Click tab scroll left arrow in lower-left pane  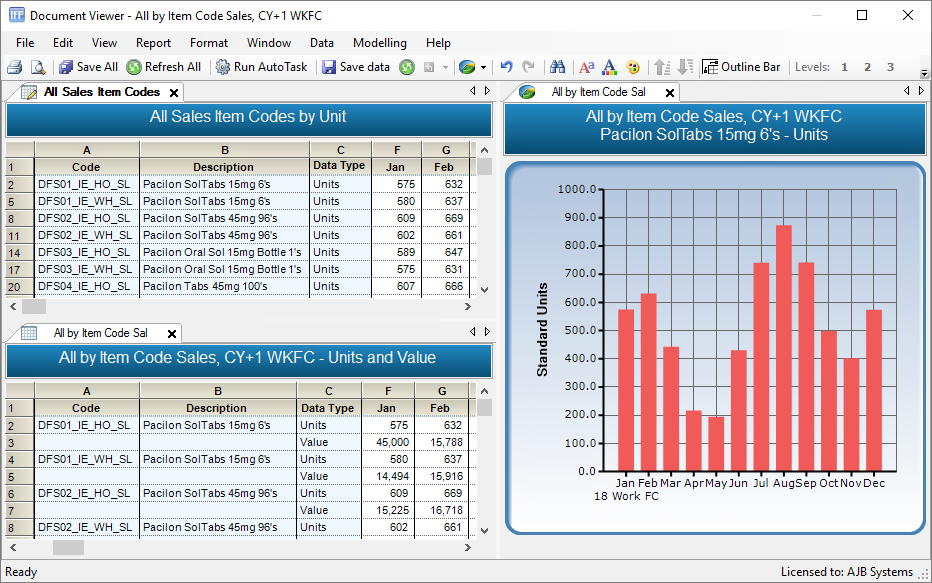coord(473,332)
